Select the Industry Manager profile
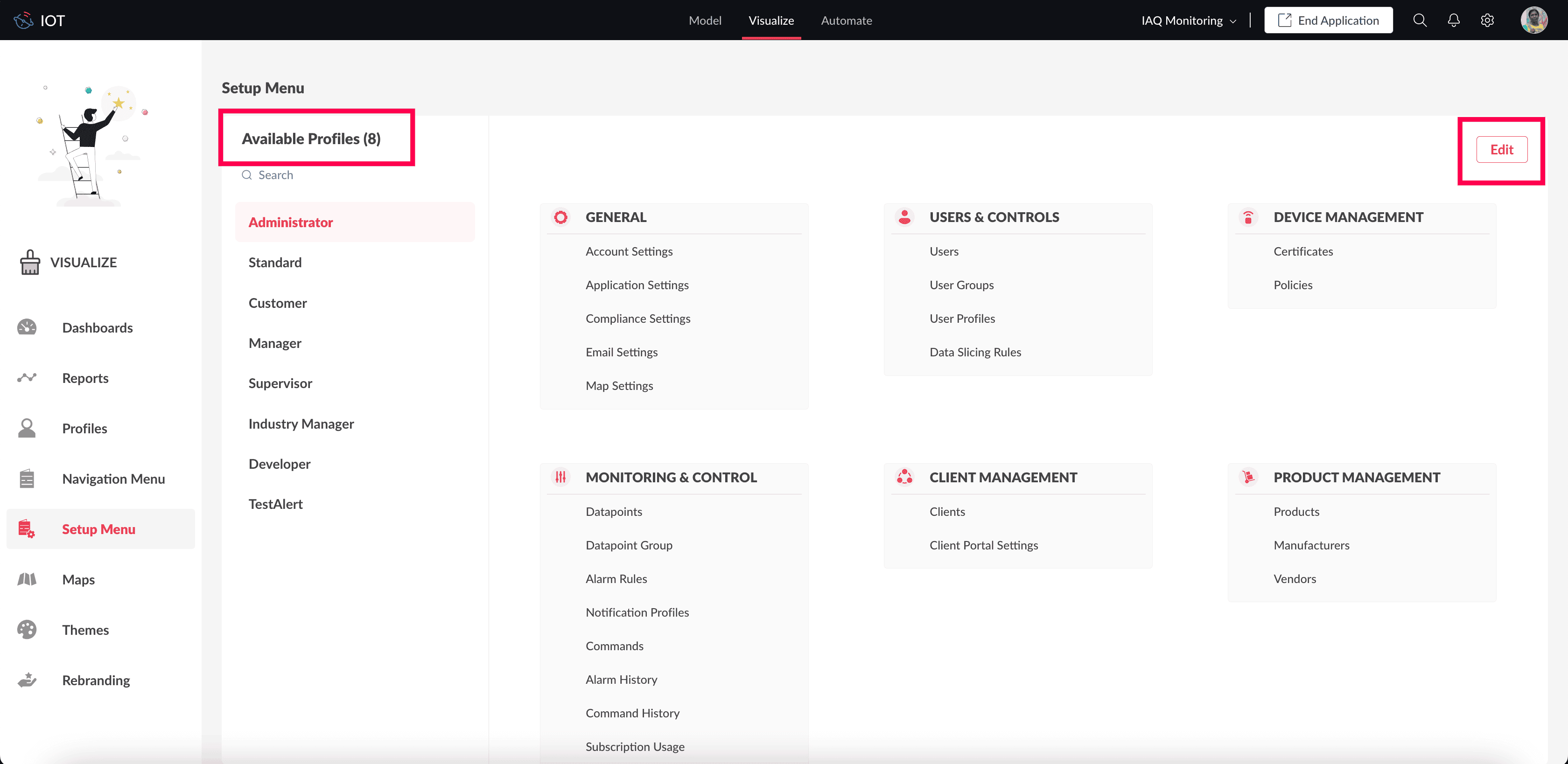Screen dimensions: 1568x764 coord(301,424)
